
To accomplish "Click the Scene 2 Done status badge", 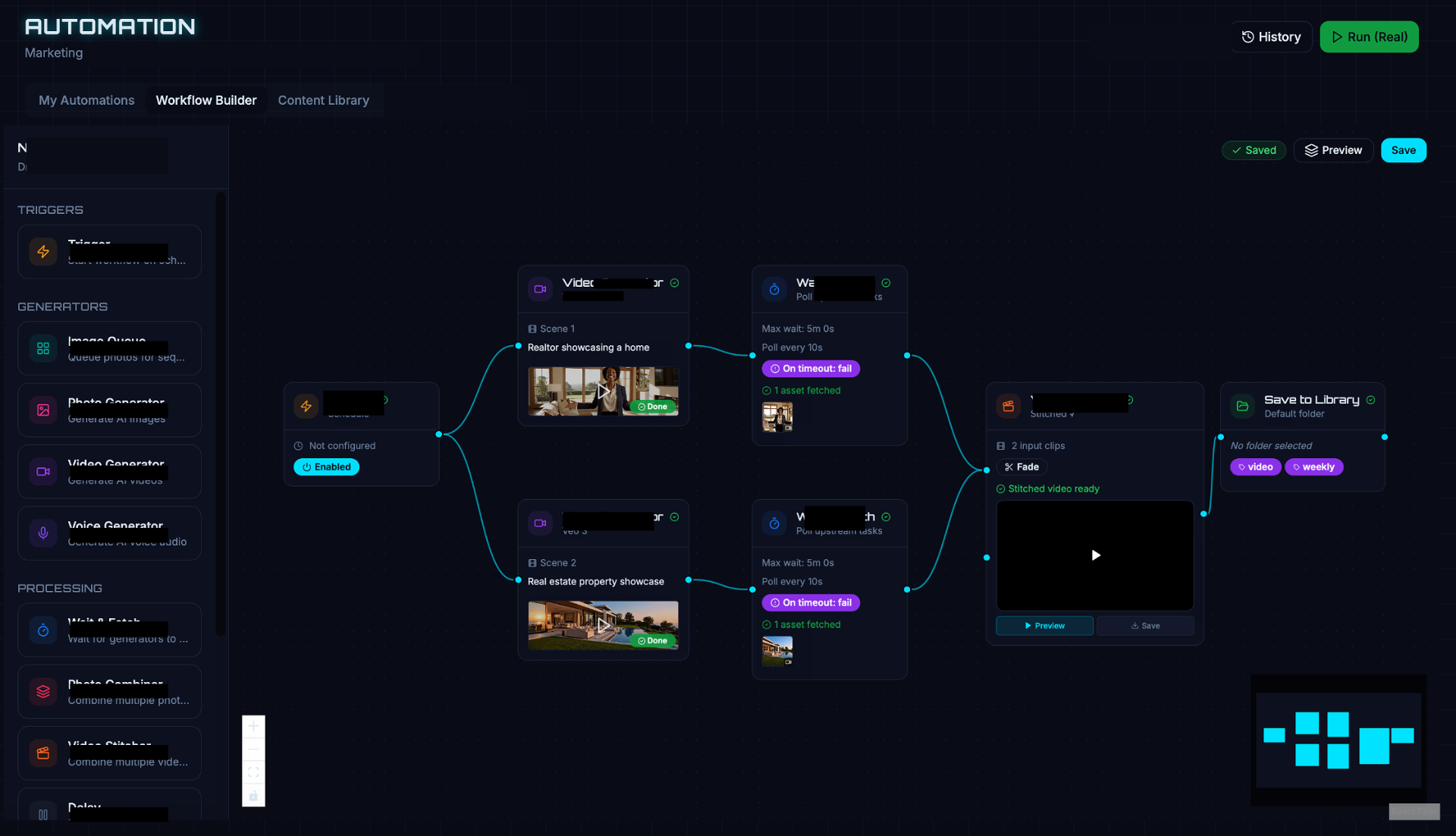I will click(652, 640).
